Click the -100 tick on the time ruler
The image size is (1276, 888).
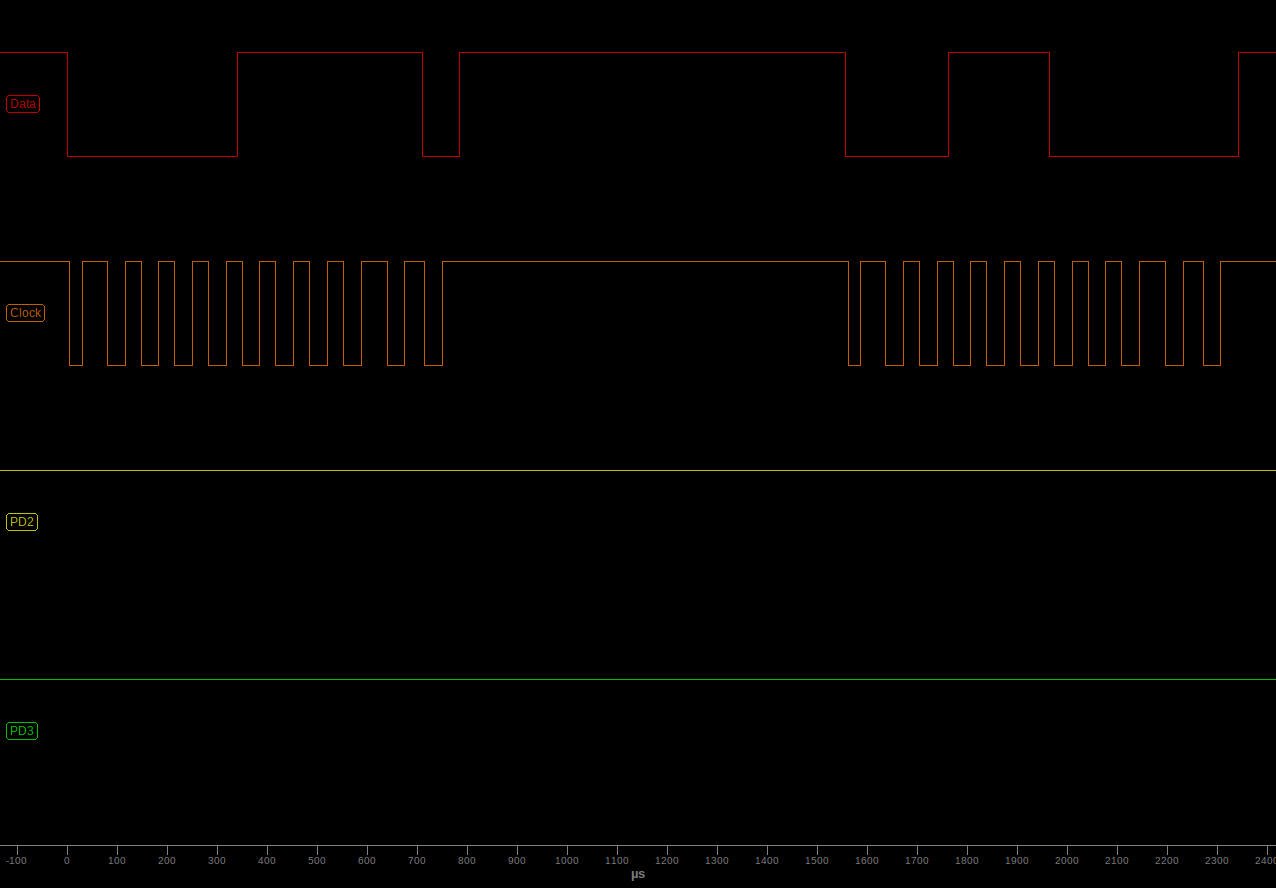tap(17, 859)
